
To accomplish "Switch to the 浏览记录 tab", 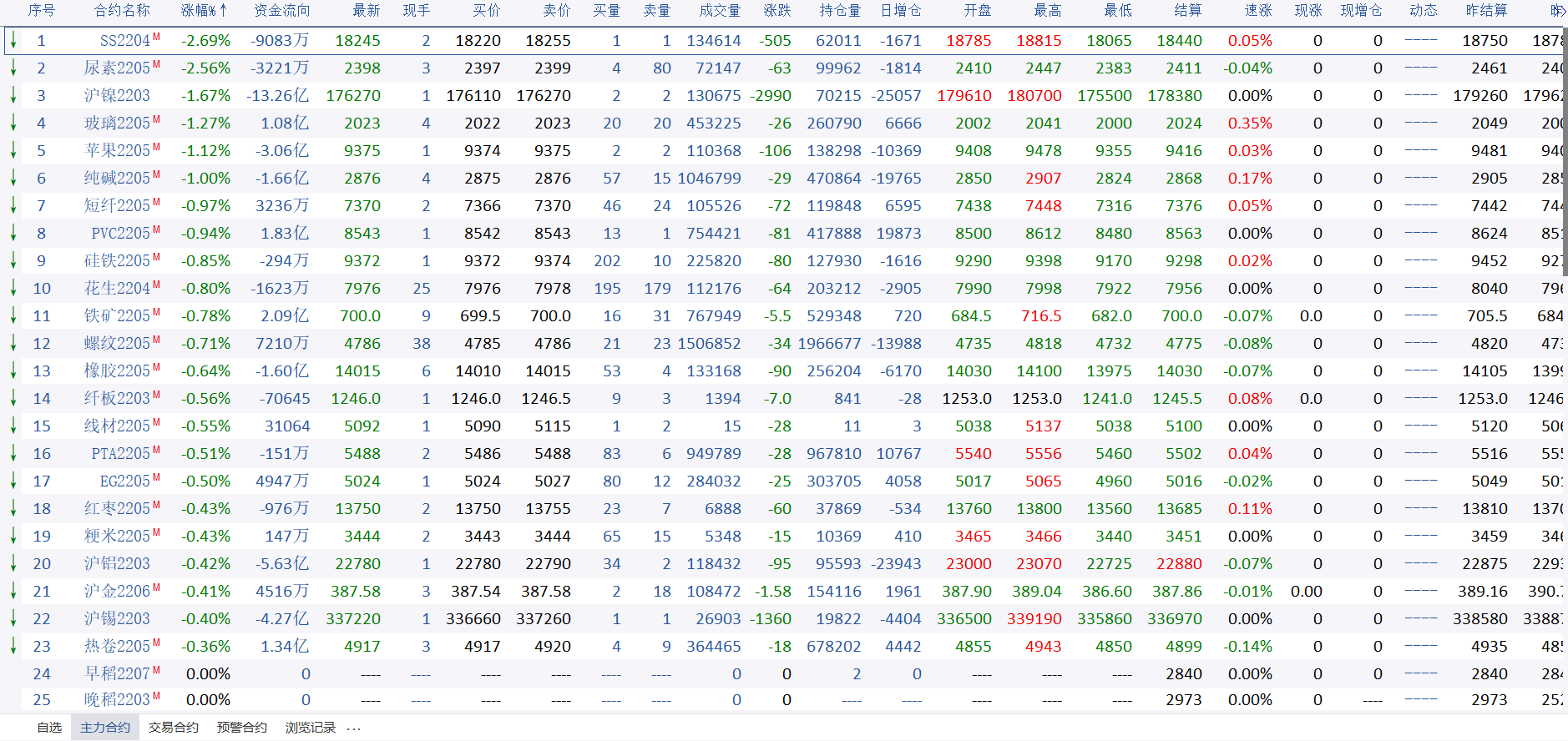I will pos(311,728).
